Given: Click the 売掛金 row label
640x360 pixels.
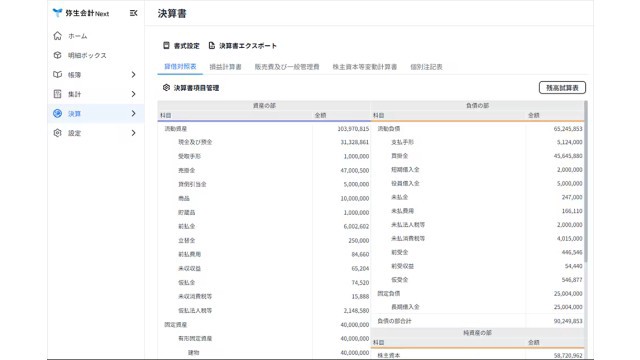Looking at the screenshot, I should (187, 170).
